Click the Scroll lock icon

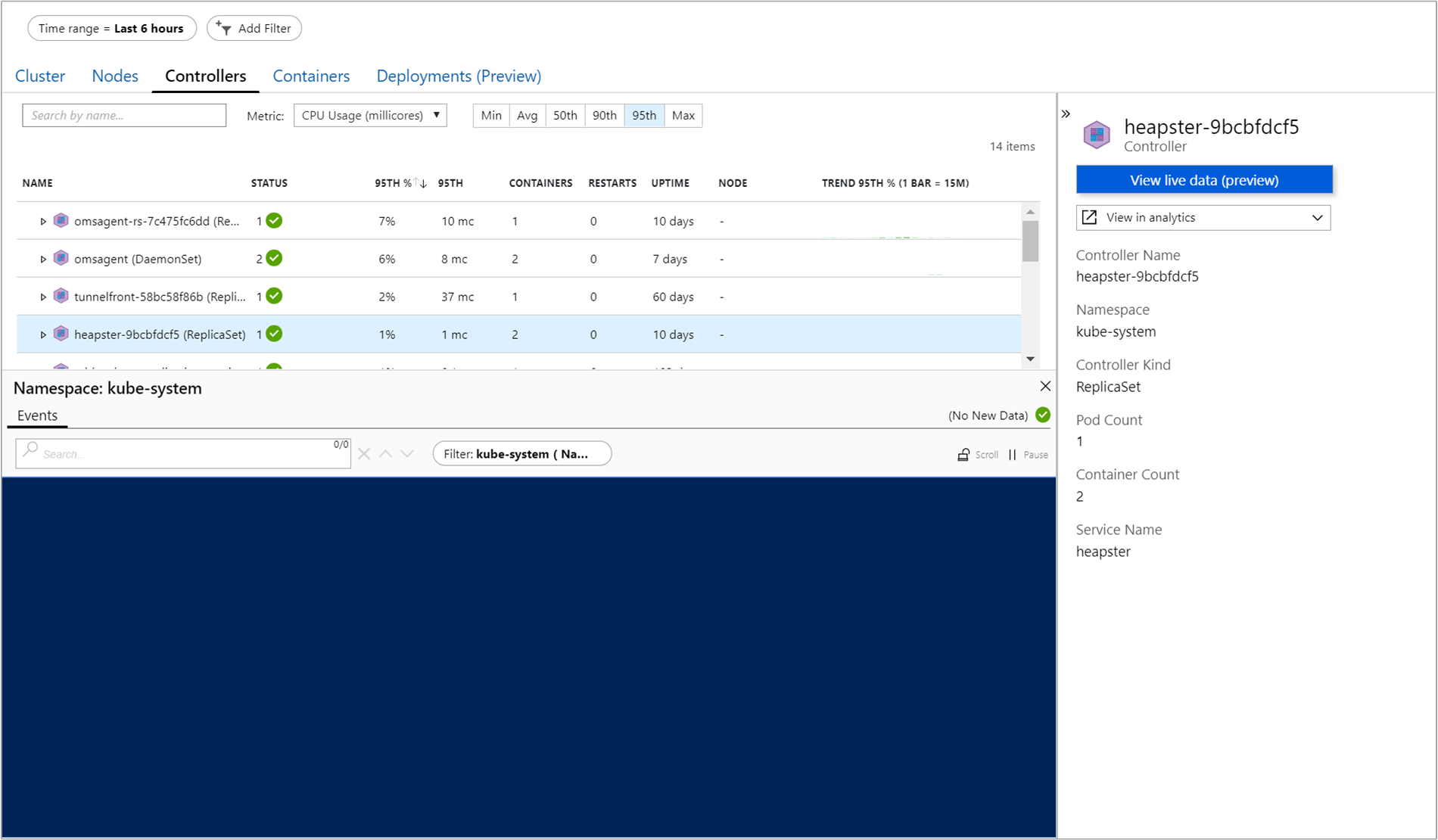[963, 455]
